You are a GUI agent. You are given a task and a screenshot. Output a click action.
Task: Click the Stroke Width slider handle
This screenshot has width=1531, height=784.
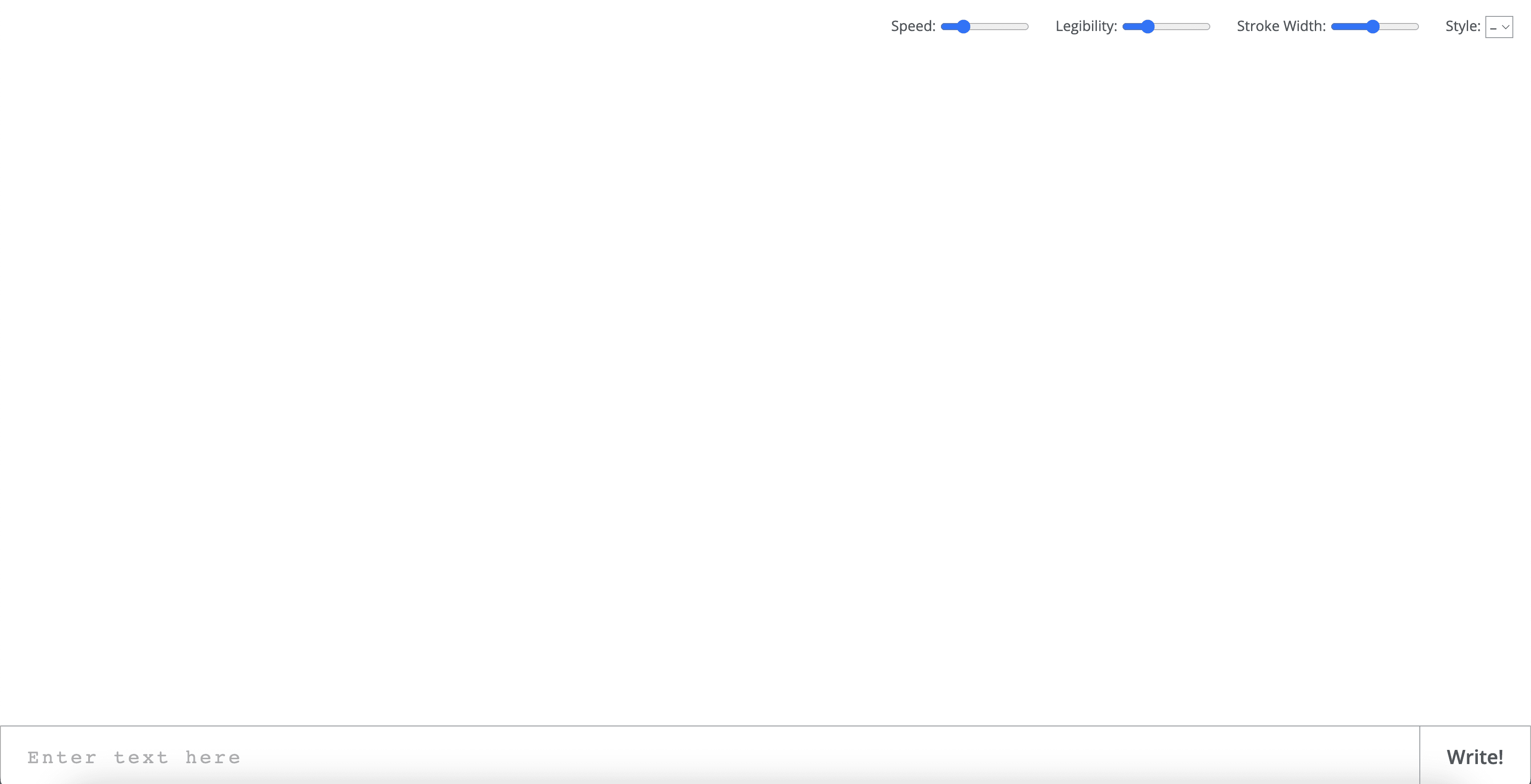coord(1372,27)
